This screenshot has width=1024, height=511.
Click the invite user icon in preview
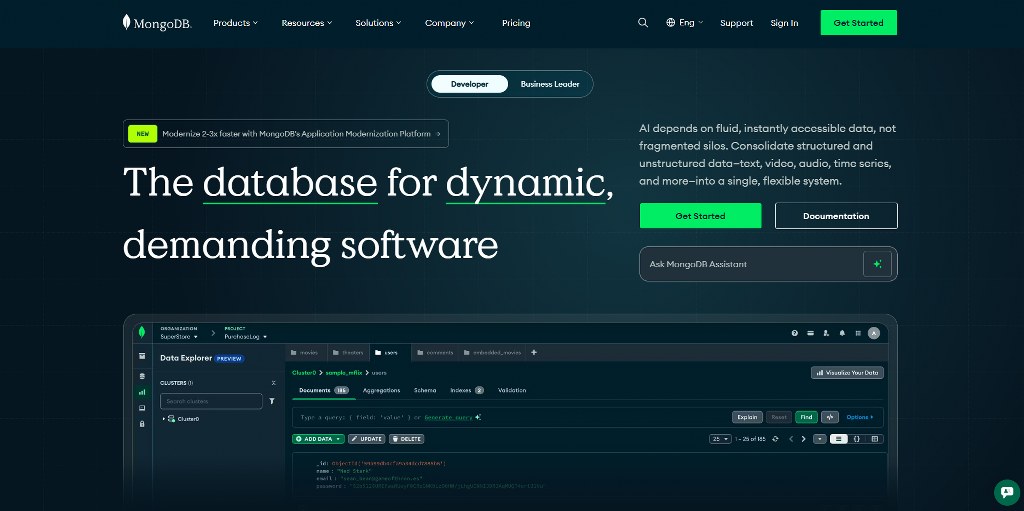(x=826, y=333)
